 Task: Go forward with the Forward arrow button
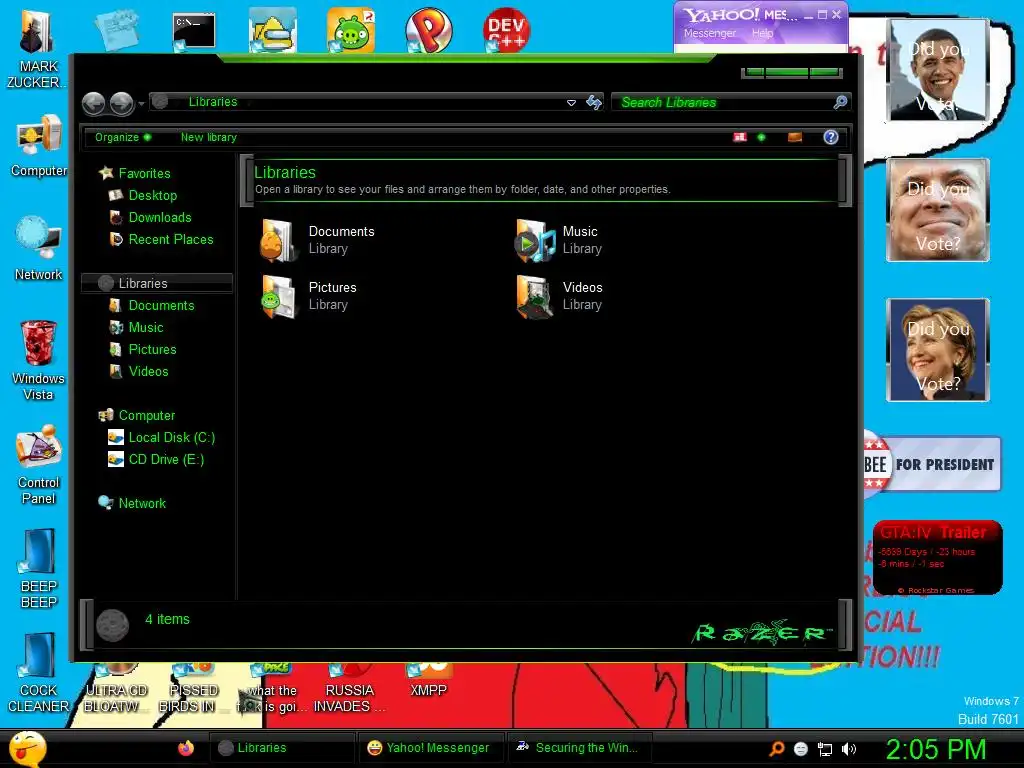point(121,103)
